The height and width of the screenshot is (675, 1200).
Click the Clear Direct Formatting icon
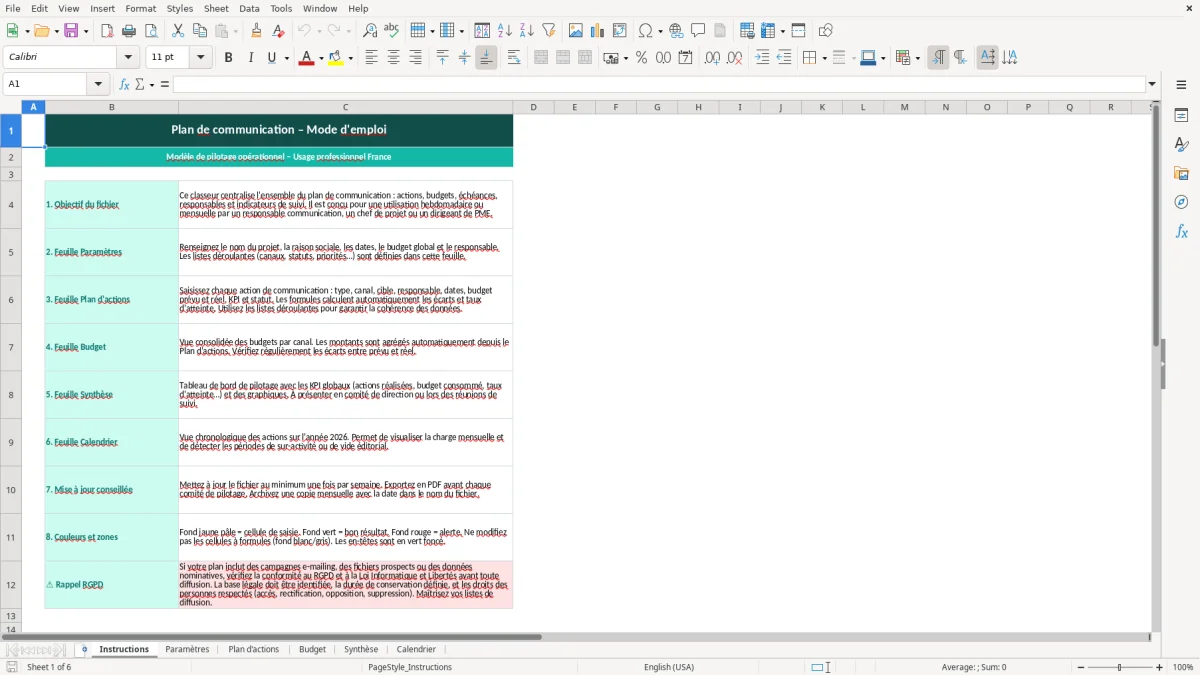[x=278, y=31]
